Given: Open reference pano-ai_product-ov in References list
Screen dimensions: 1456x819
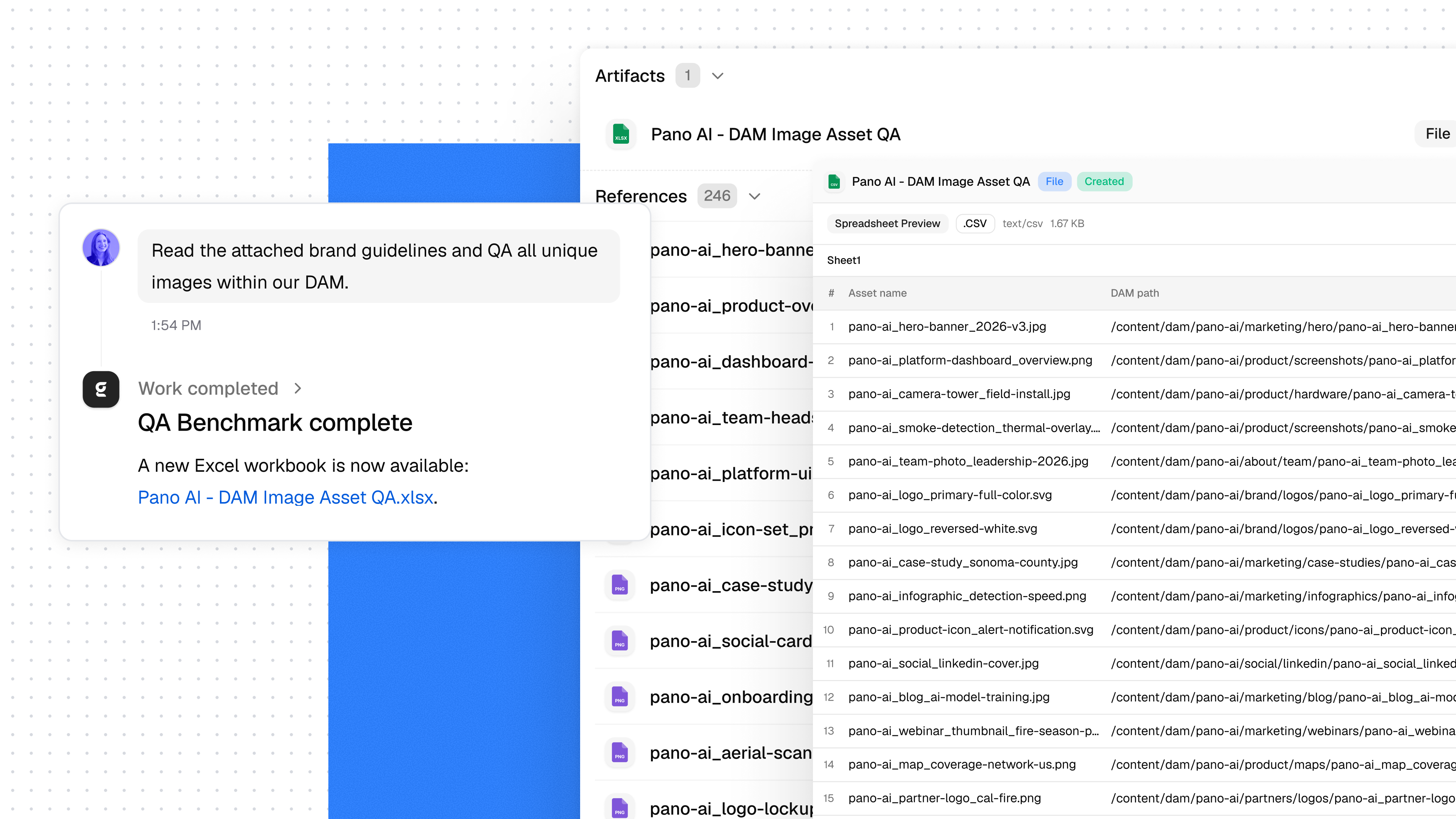Looking at the screenshot, I should [731, 306].
